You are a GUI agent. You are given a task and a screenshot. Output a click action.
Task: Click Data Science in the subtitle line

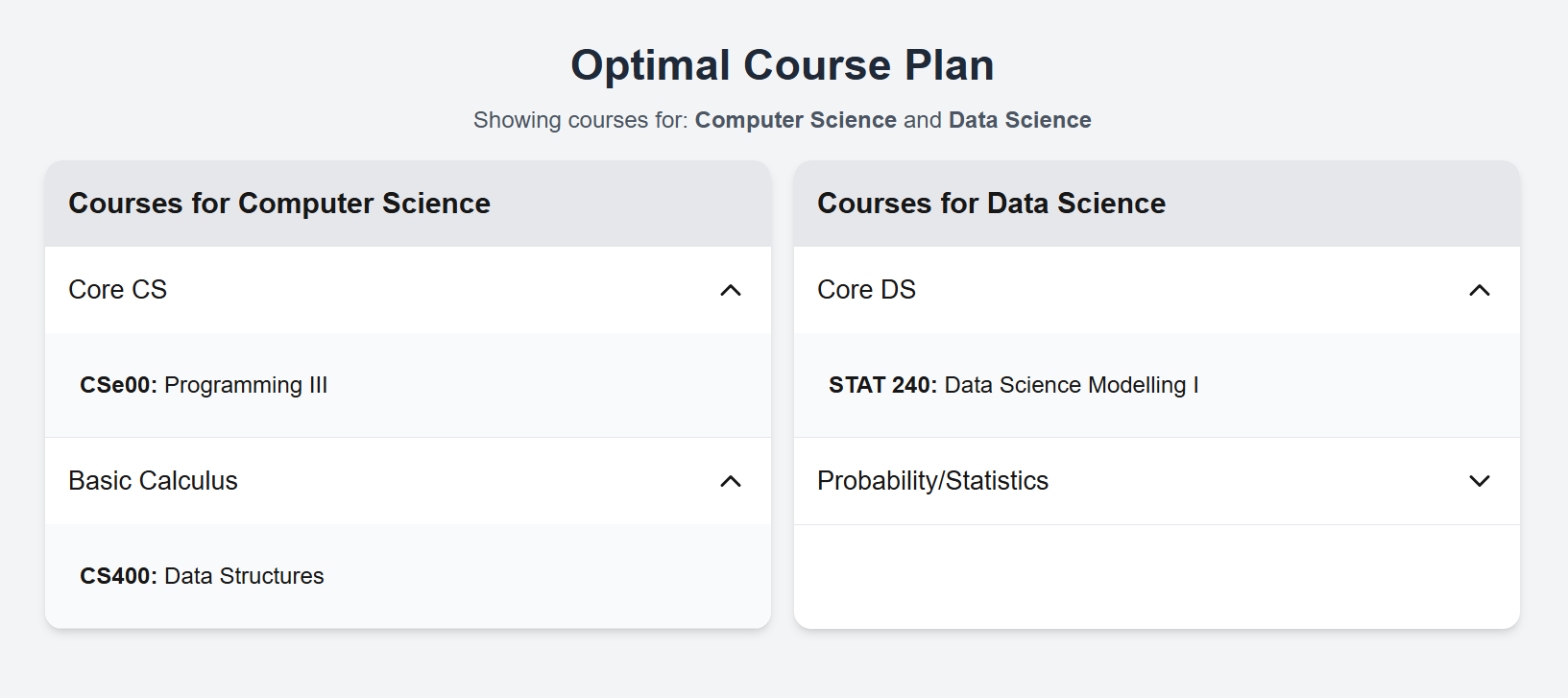coord(1020,120)
